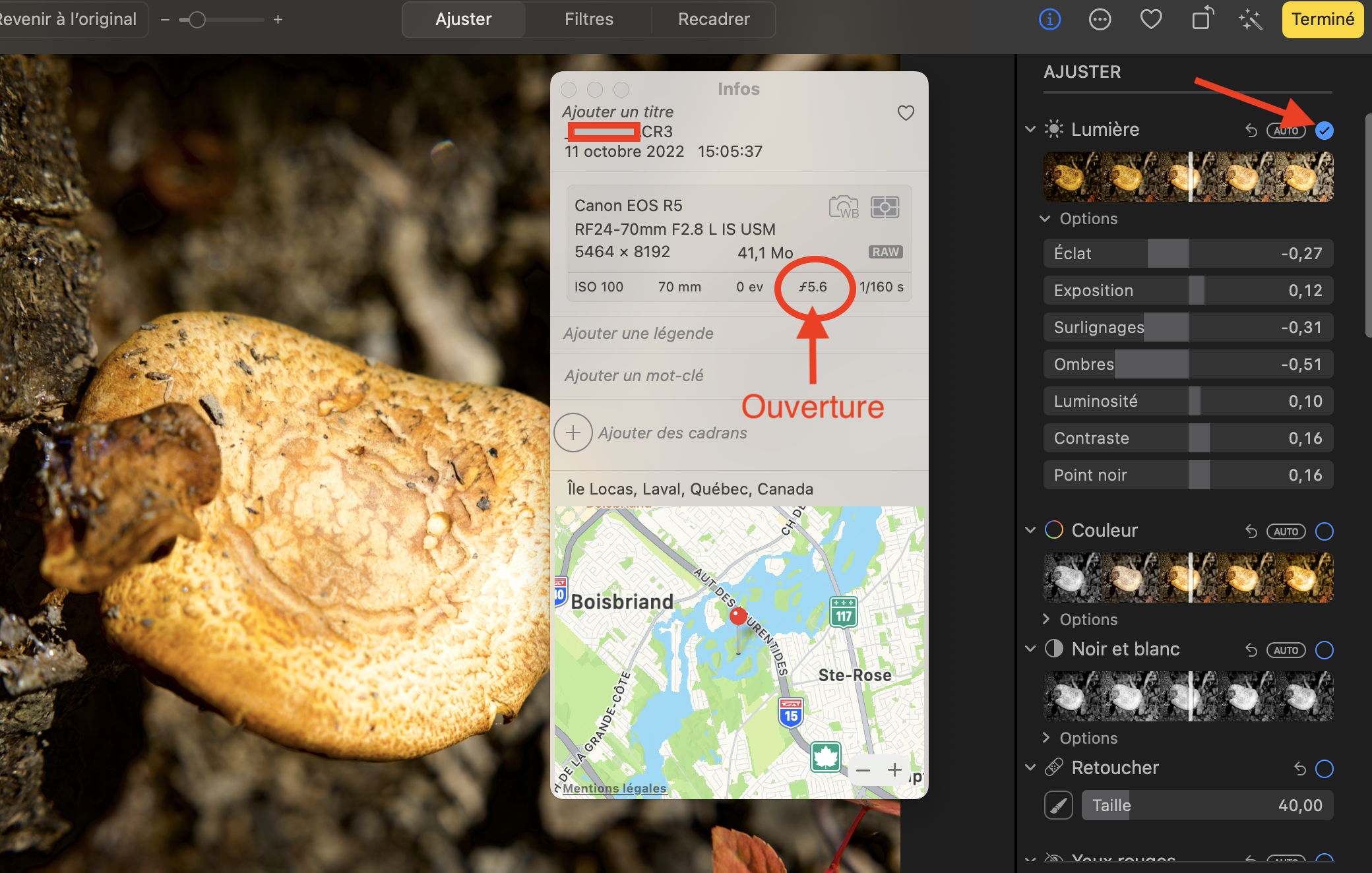1372x873 pixels.
Task: Click the Rotate image icon
Action: [1202, 19]
